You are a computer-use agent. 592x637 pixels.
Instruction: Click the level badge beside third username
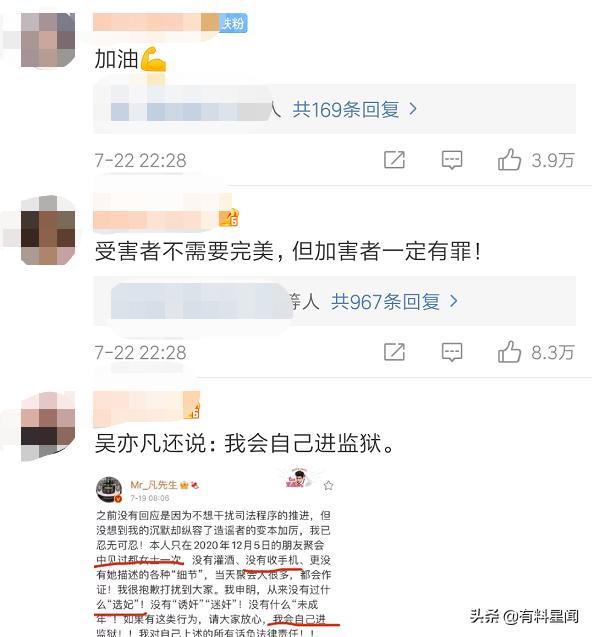192,411
